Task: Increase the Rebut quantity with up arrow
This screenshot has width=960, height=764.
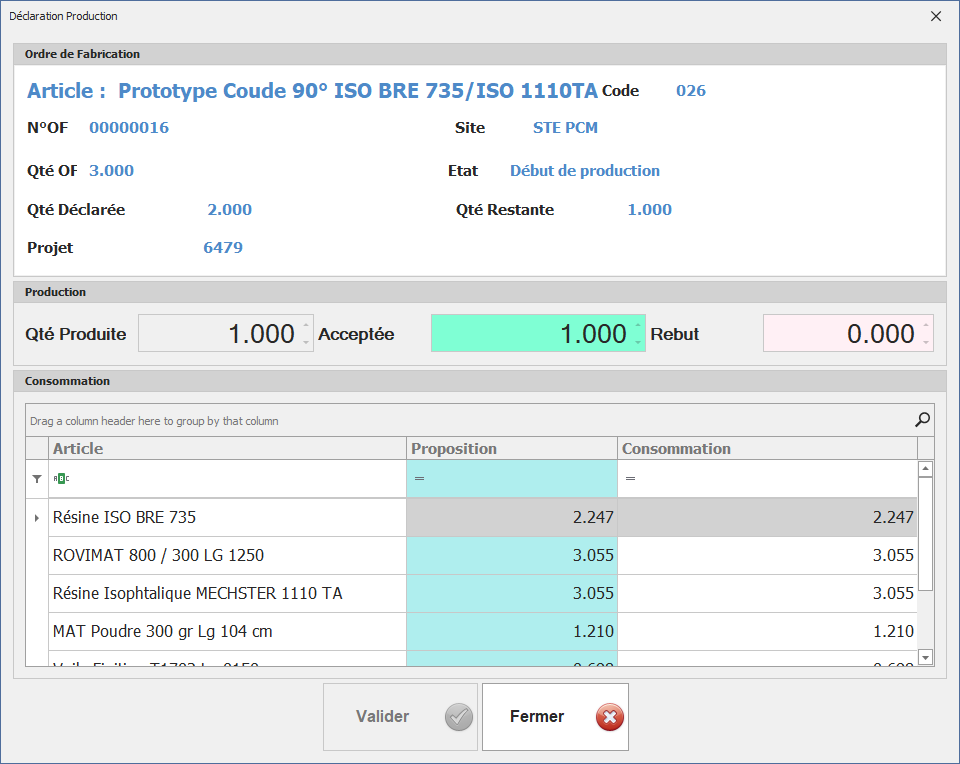Action: coord(926,325)
